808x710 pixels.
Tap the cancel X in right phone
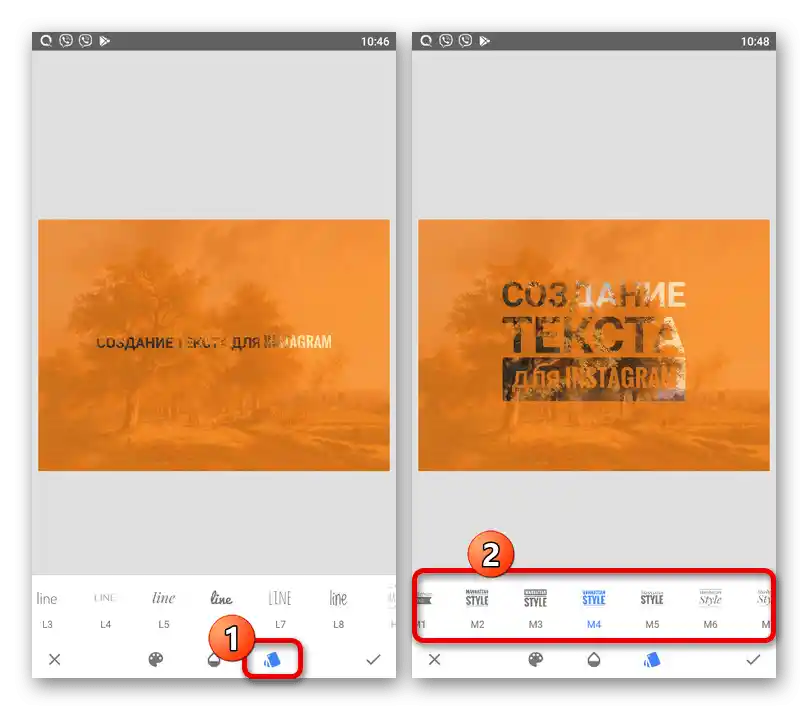pos(434,660)
